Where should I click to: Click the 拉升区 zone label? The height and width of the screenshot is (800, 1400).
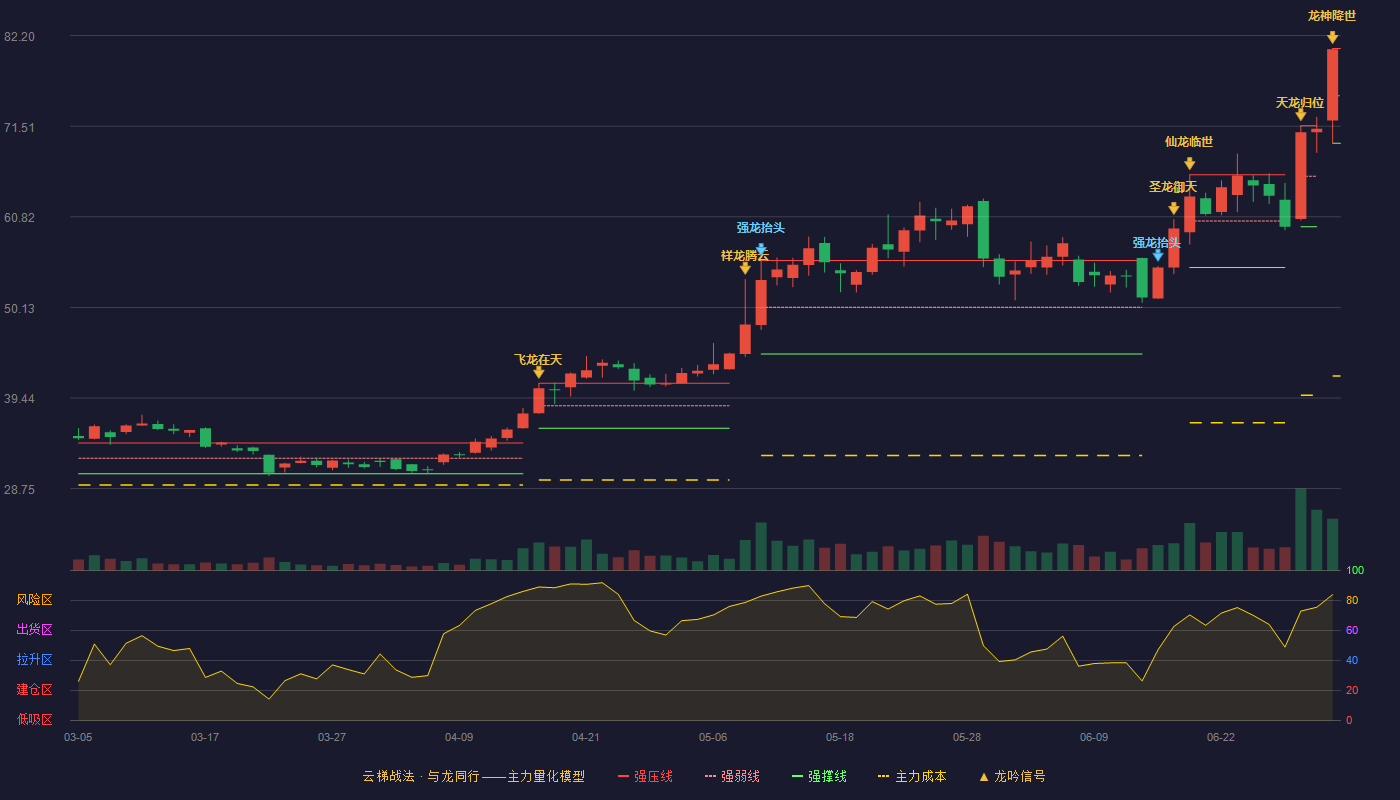[x=34, y=660]
